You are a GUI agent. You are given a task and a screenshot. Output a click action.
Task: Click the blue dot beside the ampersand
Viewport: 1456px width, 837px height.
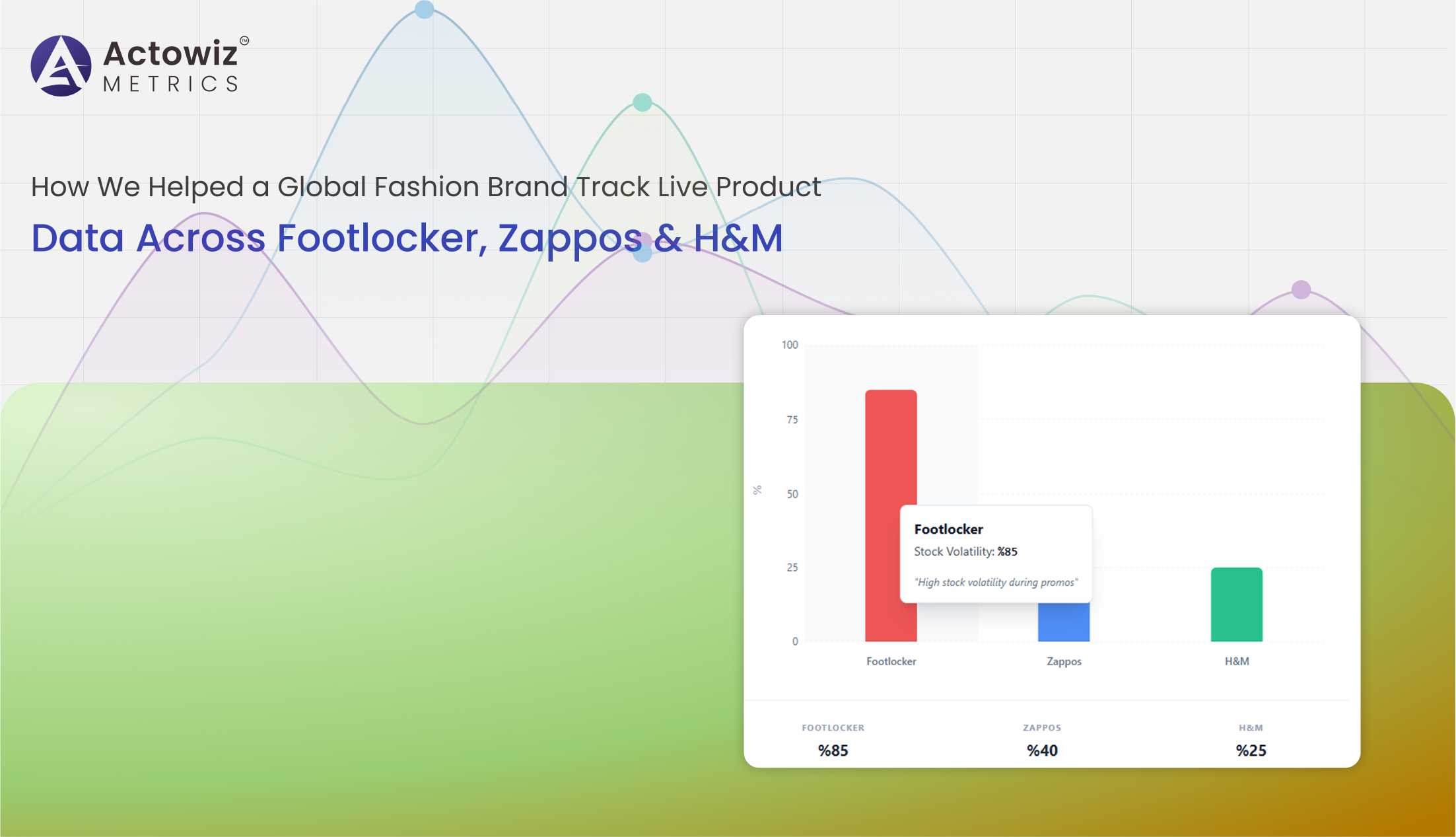coord(642,253)
